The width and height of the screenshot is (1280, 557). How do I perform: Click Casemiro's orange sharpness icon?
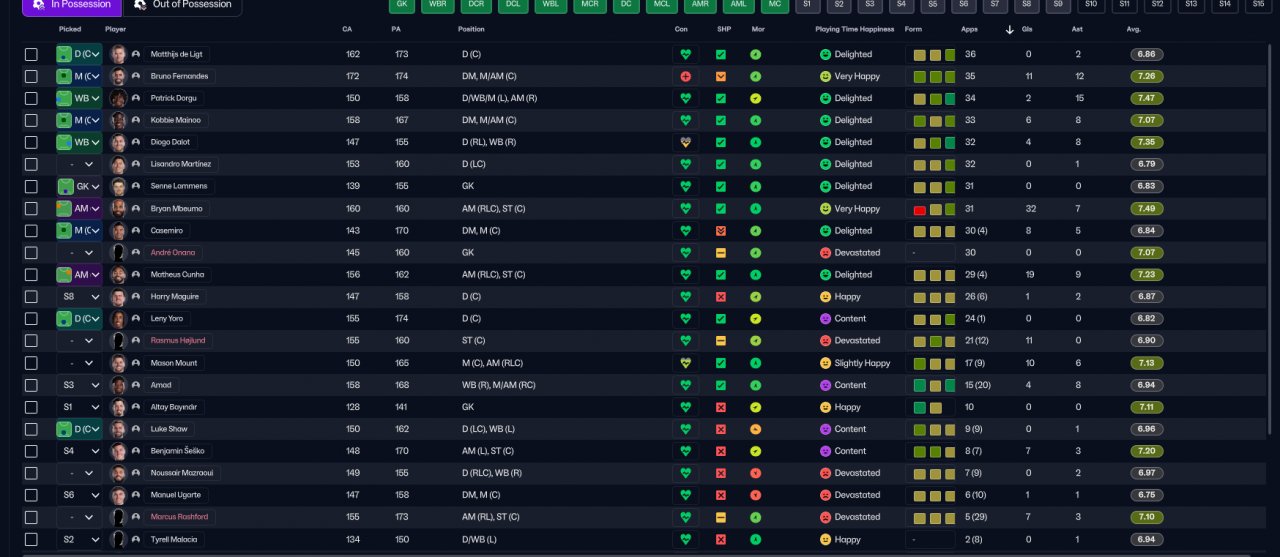pyautogui.click(x=721, y=230)
